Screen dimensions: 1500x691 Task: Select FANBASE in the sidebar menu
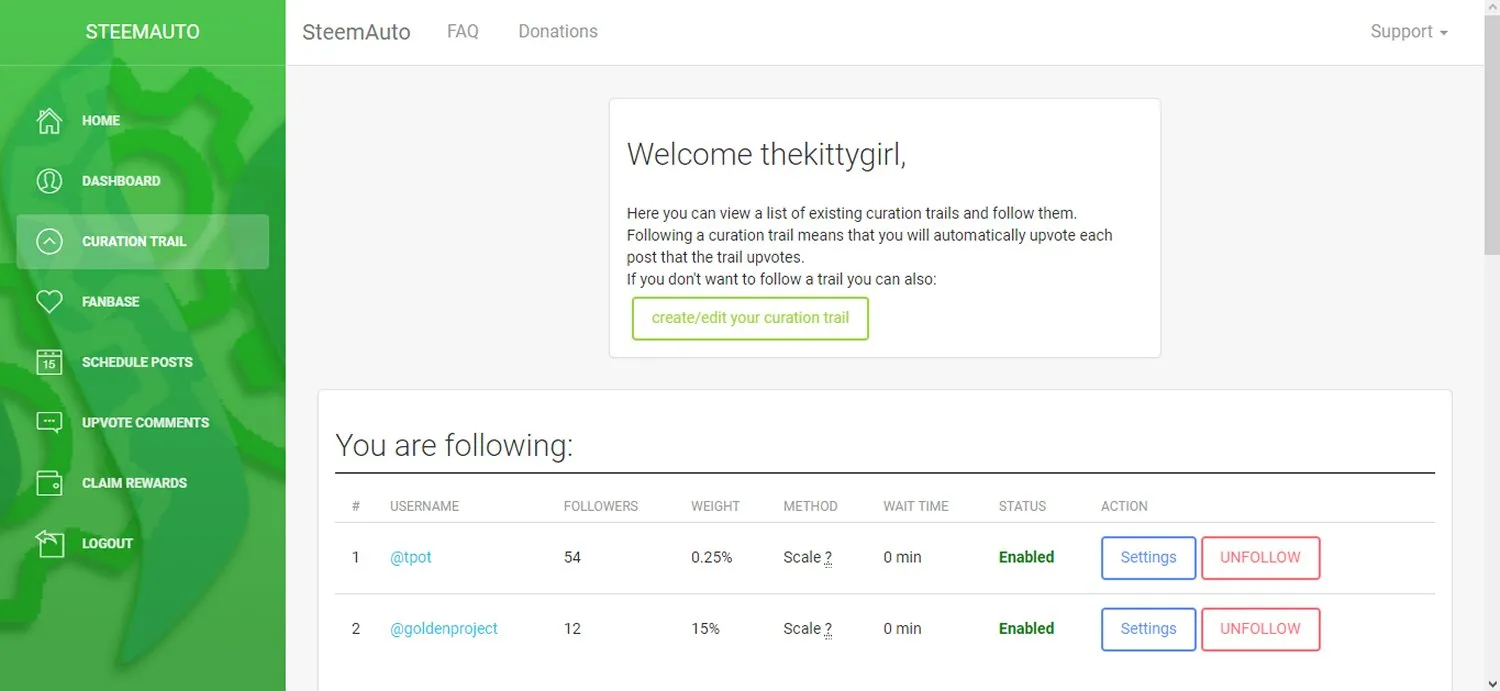tap(143, 301)
